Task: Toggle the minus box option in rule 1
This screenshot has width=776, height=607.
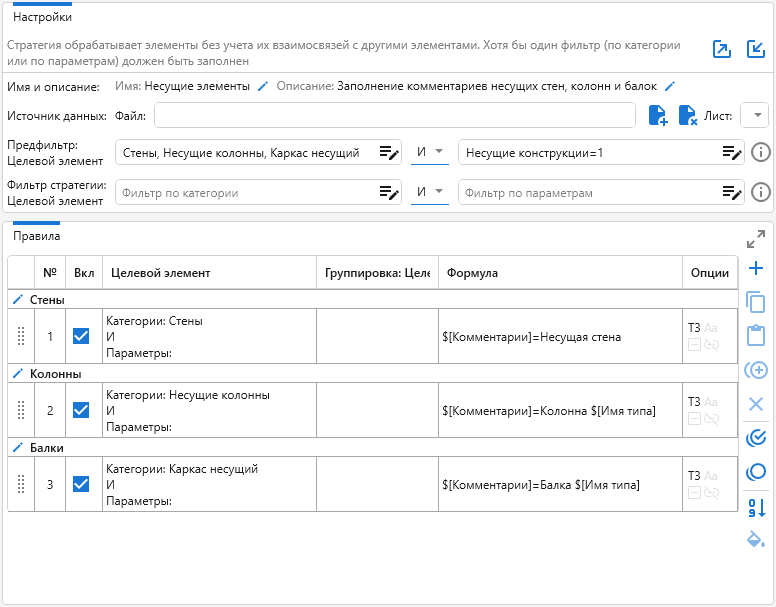Action: (x=694, y=345)
